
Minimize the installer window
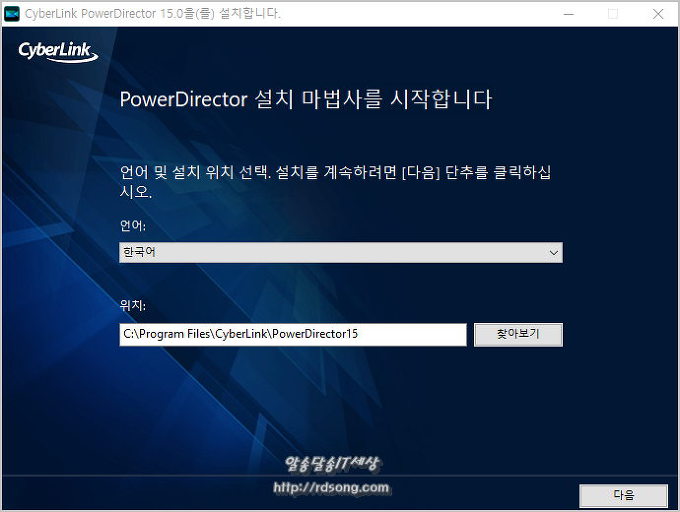pos(569,14)
